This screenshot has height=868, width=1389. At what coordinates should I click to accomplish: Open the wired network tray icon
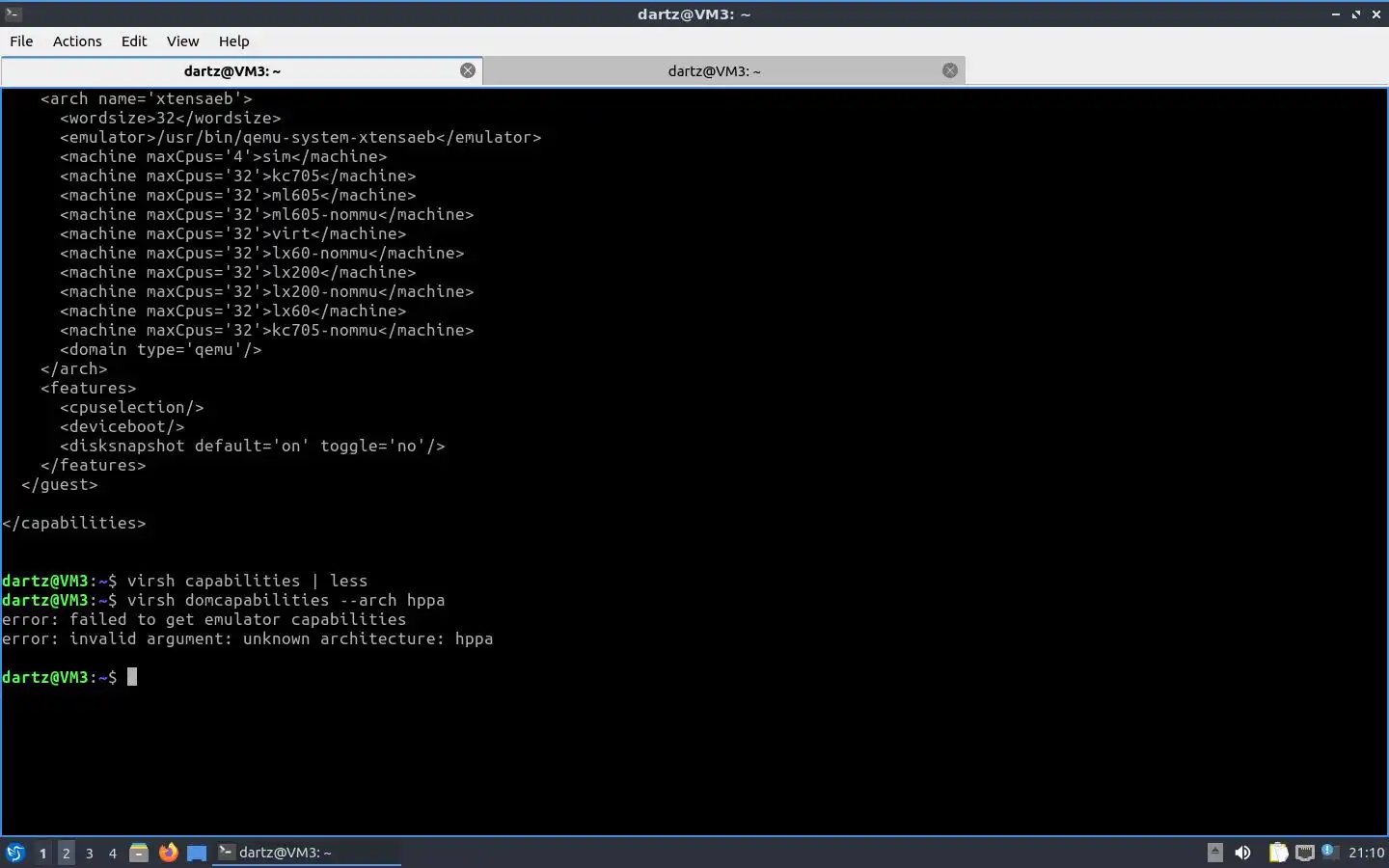[1305, 853]
